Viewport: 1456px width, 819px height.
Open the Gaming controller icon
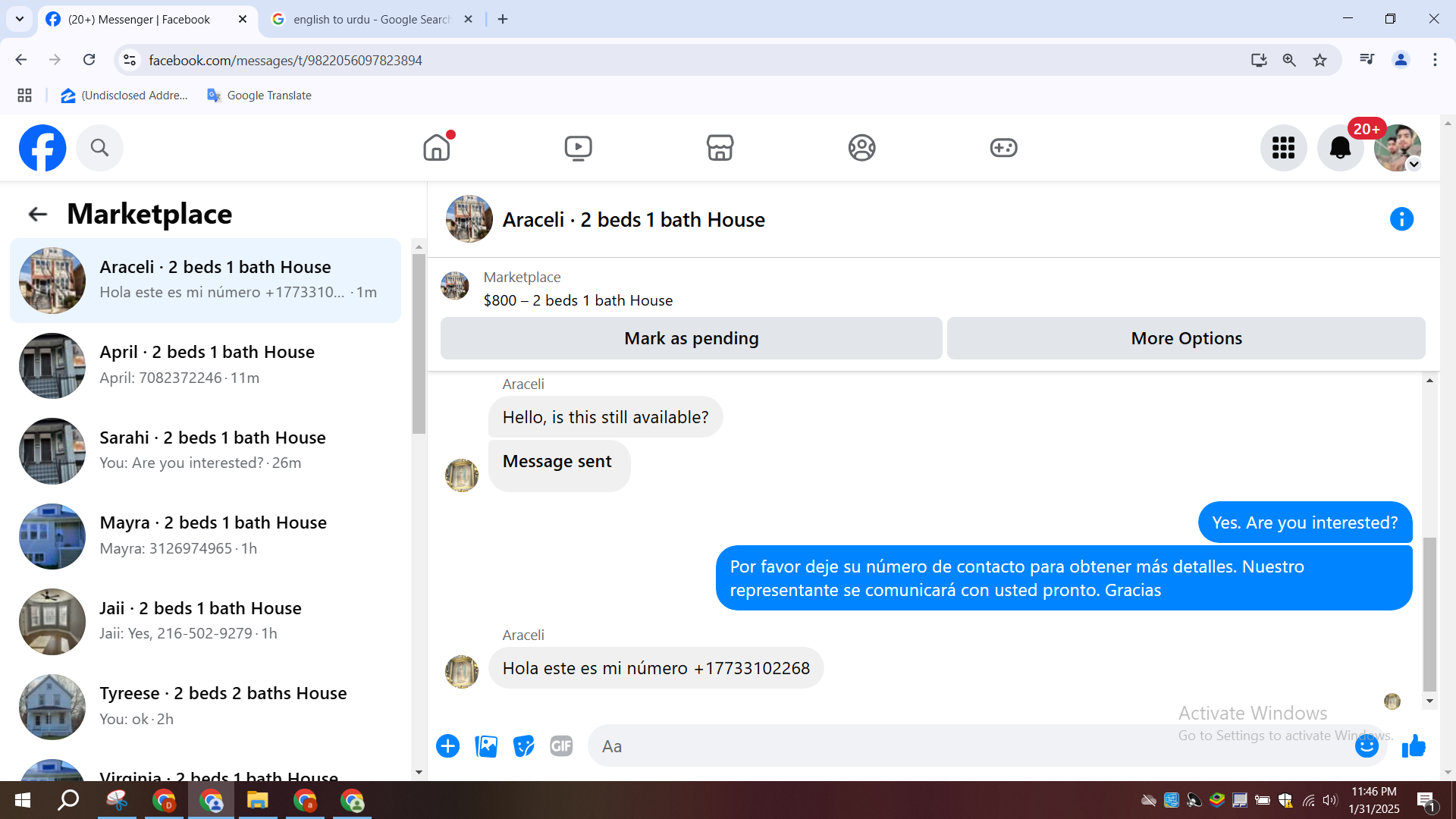pos(1004,147)
